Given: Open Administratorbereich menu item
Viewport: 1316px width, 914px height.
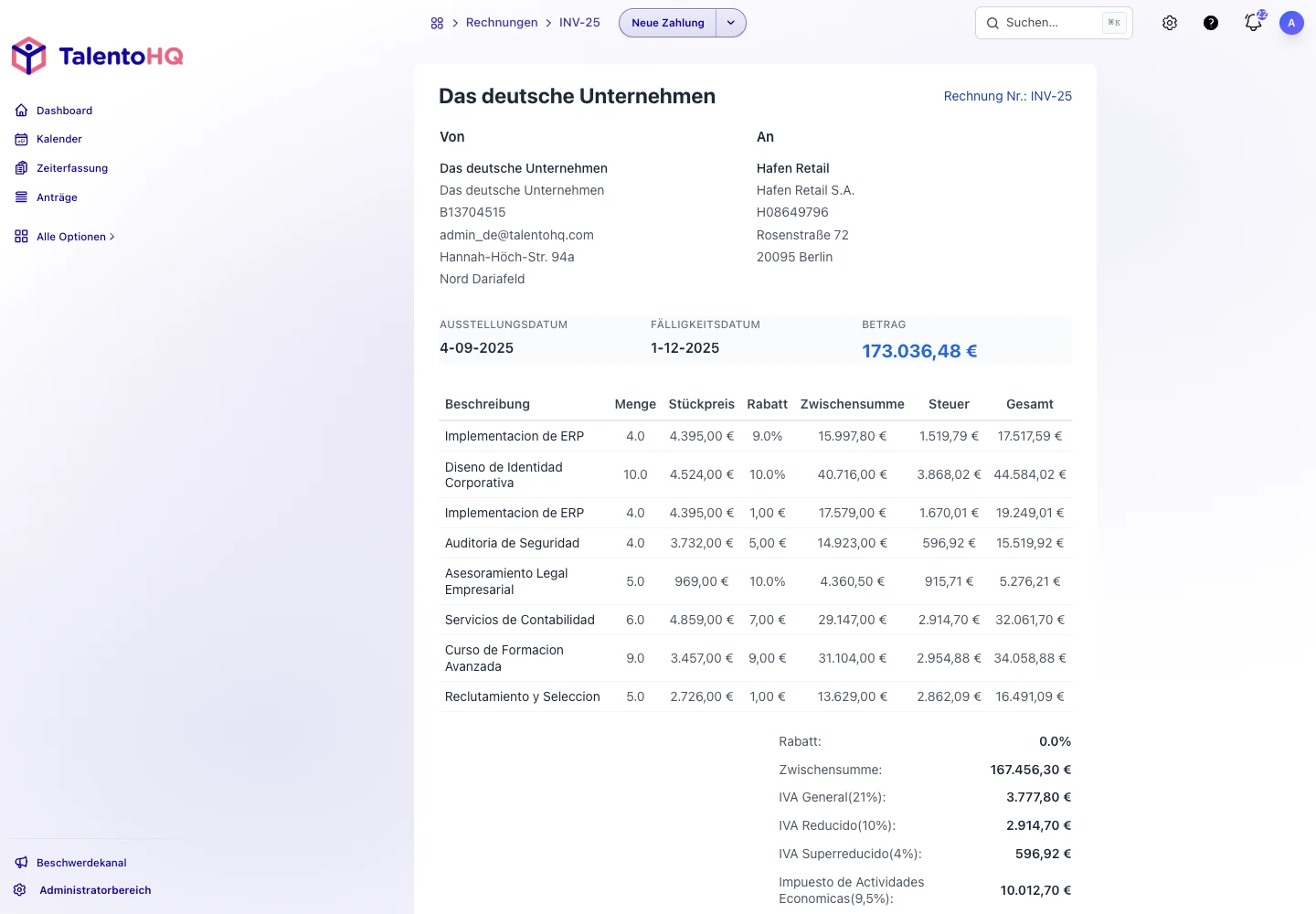Looking at the screenshot, I should pos(95,890).
